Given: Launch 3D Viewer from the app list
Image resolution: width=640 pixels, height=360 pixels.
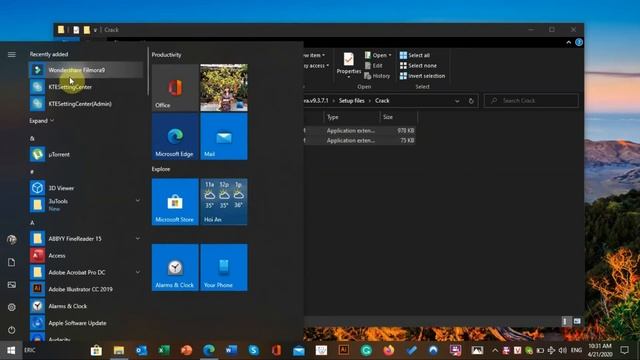Looking at the screenshot, I should click(86, 188).
